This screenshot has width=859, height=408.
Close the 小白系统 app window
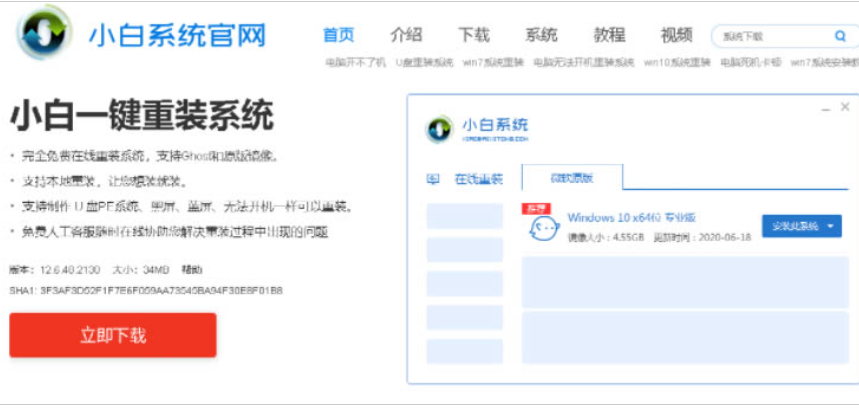(846, 107)
